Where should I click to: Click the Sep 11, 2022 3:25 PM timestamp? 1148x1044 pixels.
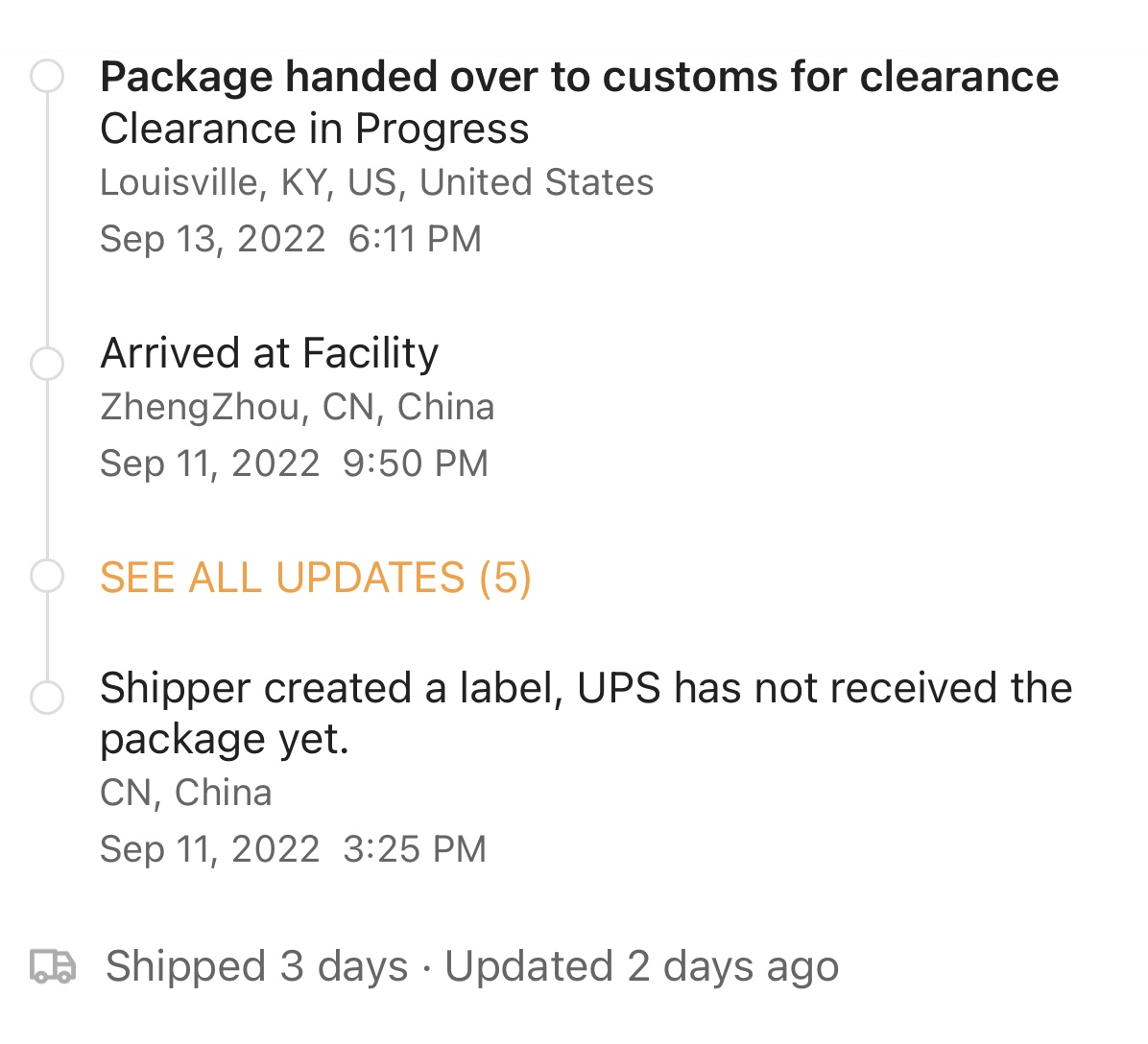[293, 849]
